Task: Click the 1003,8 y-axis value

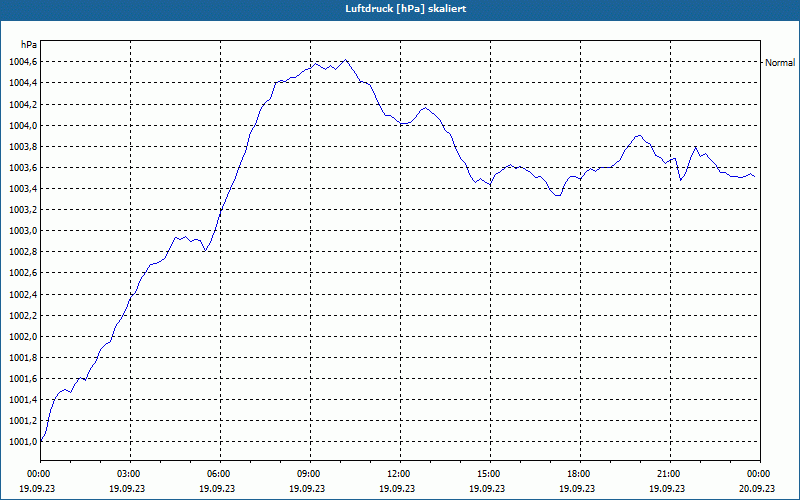Action: click(22, 147)
